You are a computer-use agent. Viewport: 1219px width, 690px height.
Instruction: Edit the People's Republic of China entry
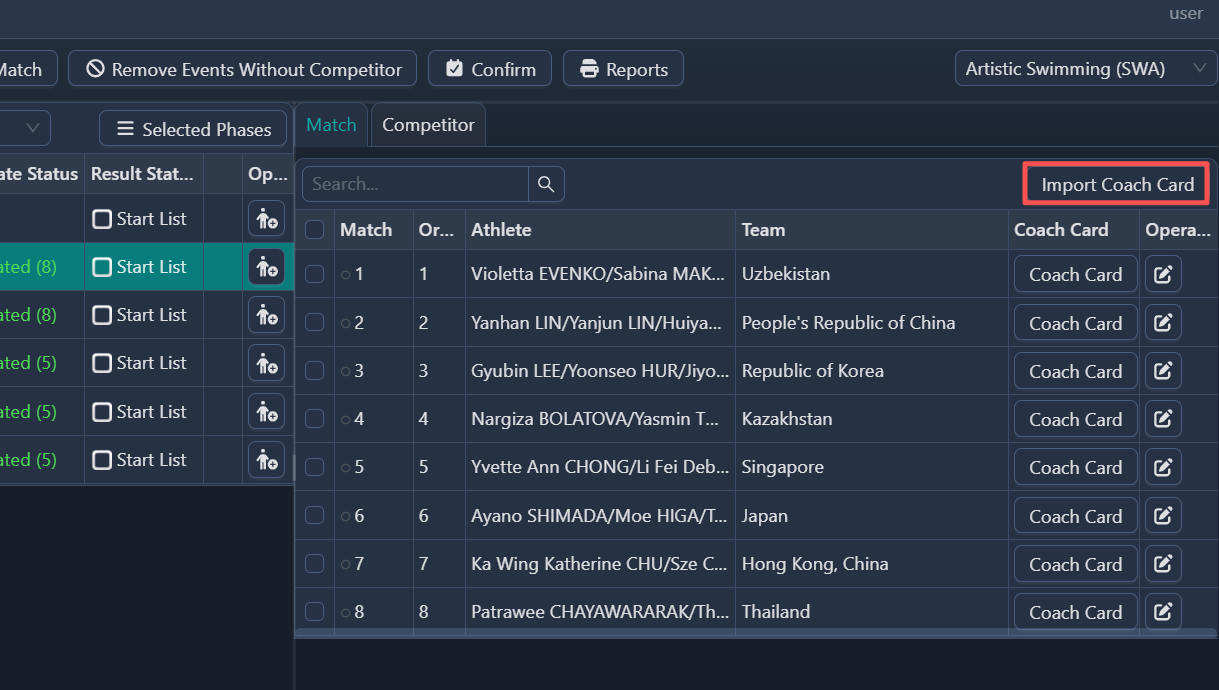click(1163, 323)
